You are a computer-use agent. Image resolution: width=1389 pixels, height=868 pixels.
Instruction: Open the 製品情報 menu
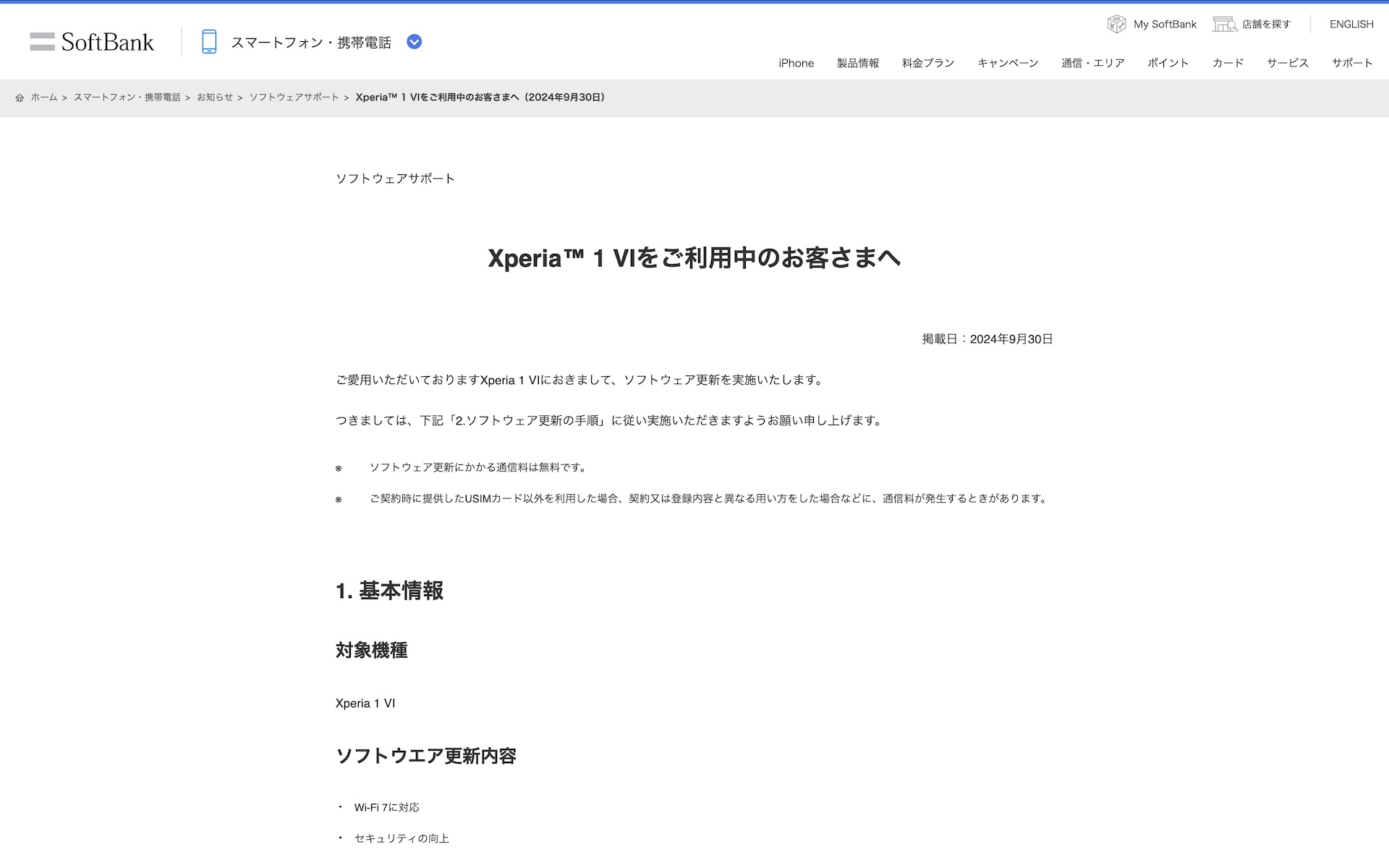coord(857,63)
